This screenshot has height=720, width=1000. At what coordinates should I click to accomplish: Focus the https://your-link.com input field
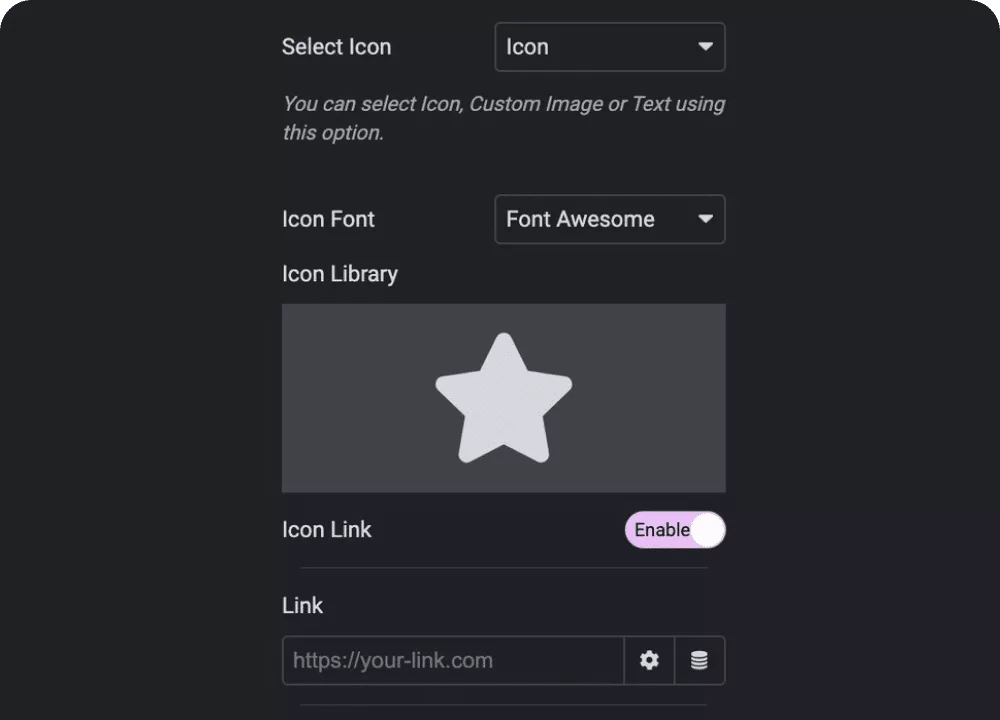tap(453, 660)
